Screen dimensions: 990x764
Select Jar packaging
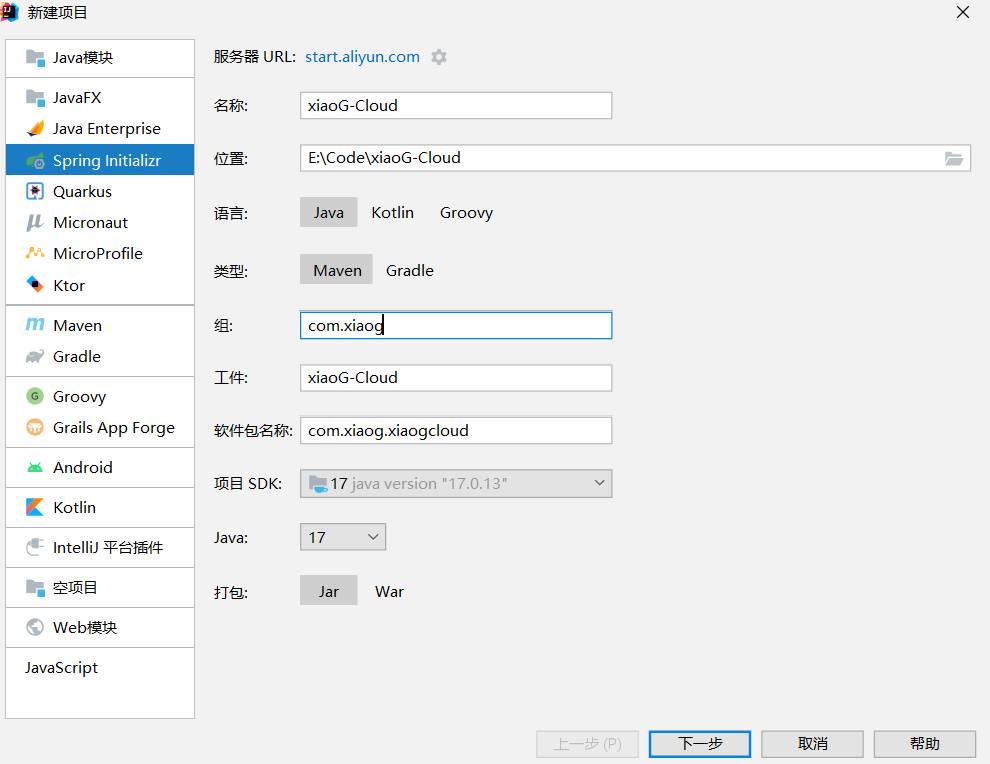(328, 591)
